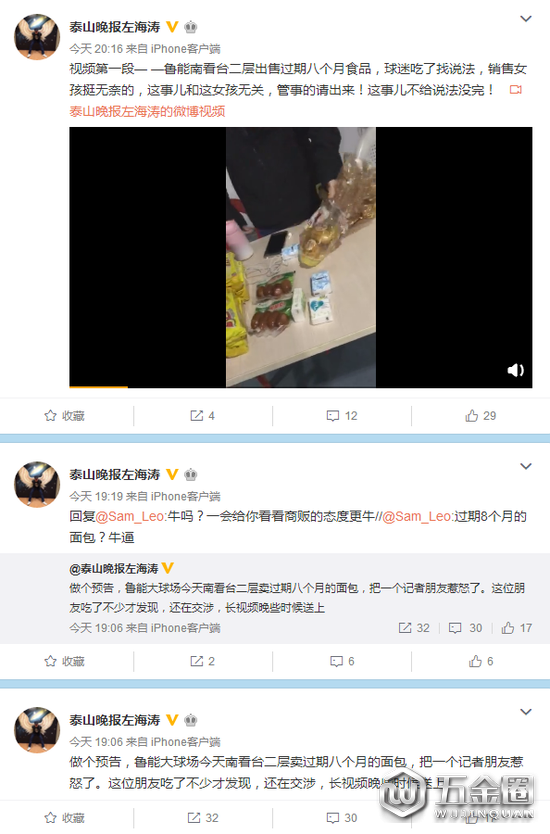Image resolution: width=550 pixels, height=834 pixels.
Task: Like the first post showing 29 likes
Action: (480, 416)
